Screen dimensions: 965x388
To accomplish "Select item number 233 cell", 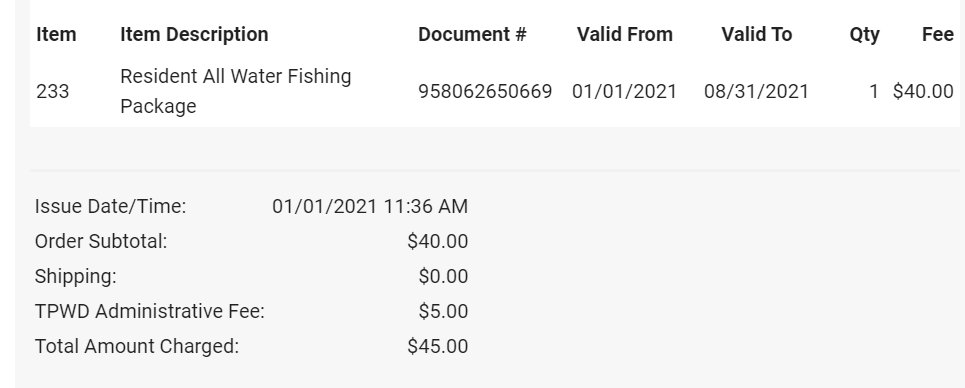I will click(52, 92).
